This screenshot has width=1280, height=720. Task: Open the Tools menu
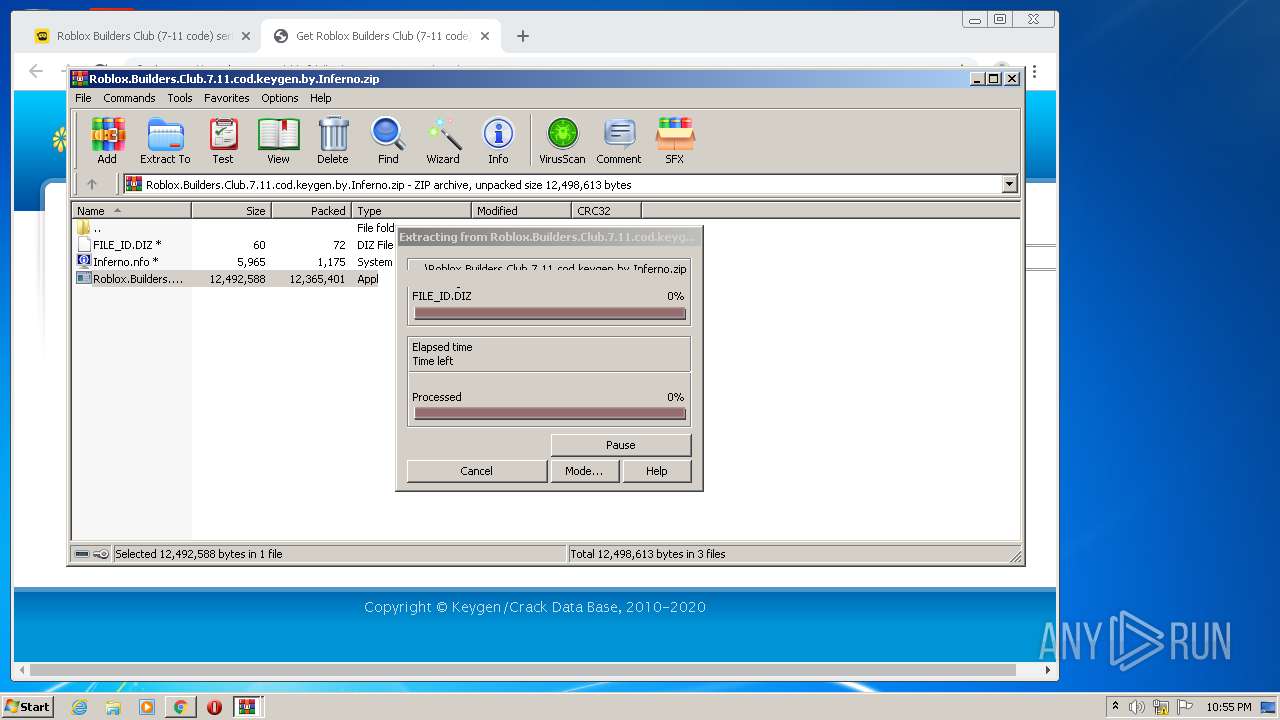click(x=180, y=98)
